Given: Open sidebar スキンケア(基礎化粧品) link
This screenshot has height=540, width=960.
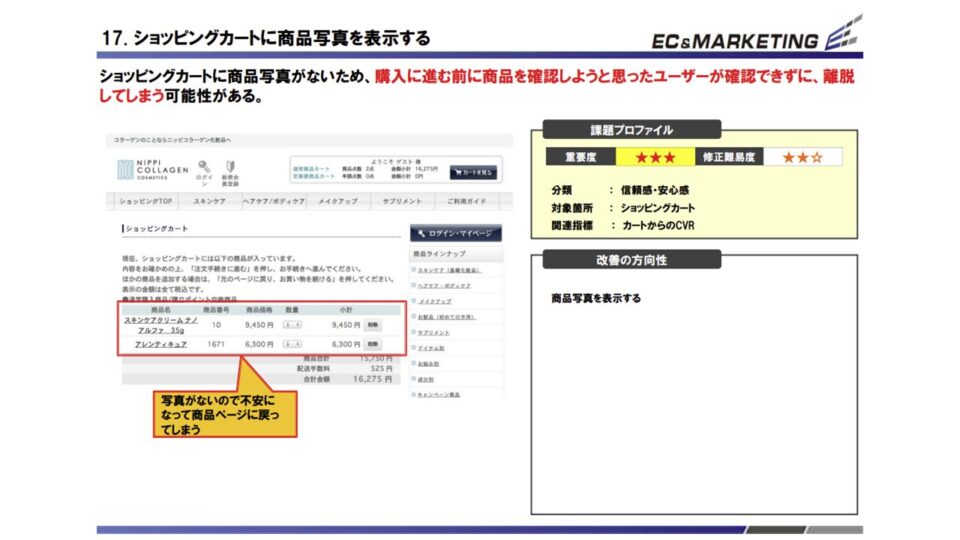Looking at the screenshot, I should coord(449,270).
